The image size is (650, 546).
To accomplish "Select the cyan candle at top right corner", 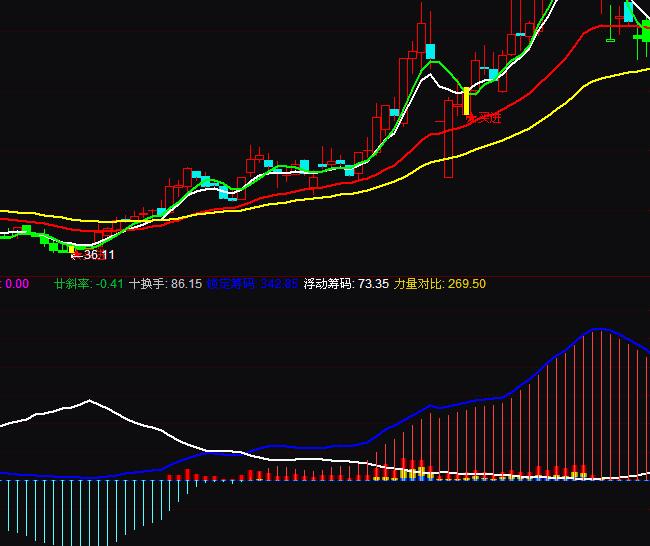I will click(628, 11).
